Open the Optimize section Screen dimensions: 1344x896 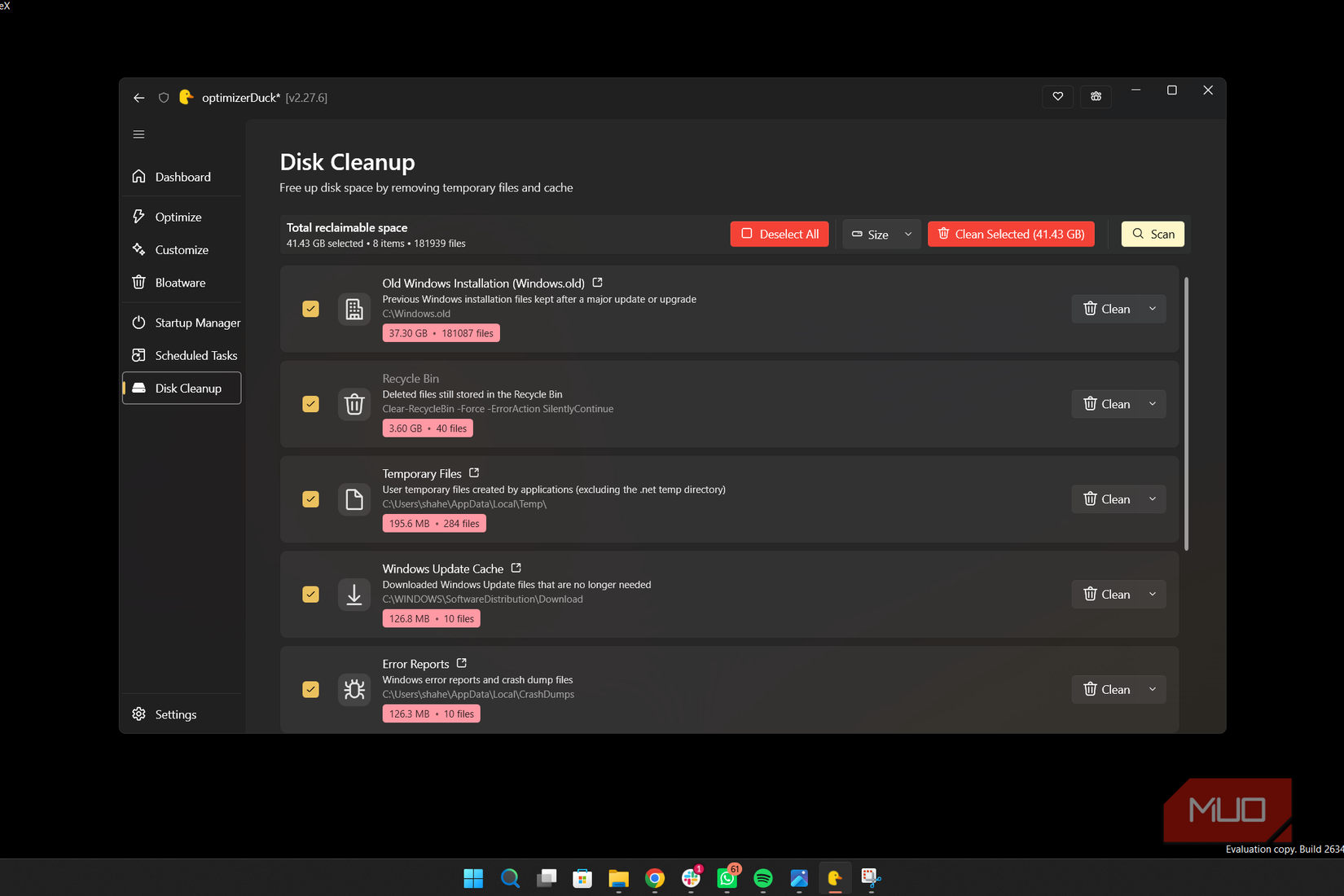point(182,217)
